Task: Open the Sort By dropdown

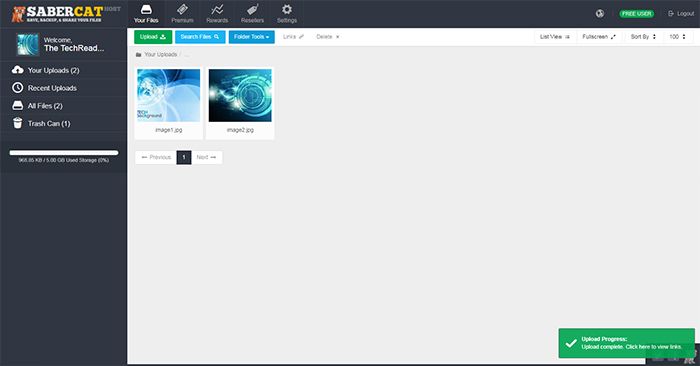Action: pyautogui.click(x=643, y=37)
